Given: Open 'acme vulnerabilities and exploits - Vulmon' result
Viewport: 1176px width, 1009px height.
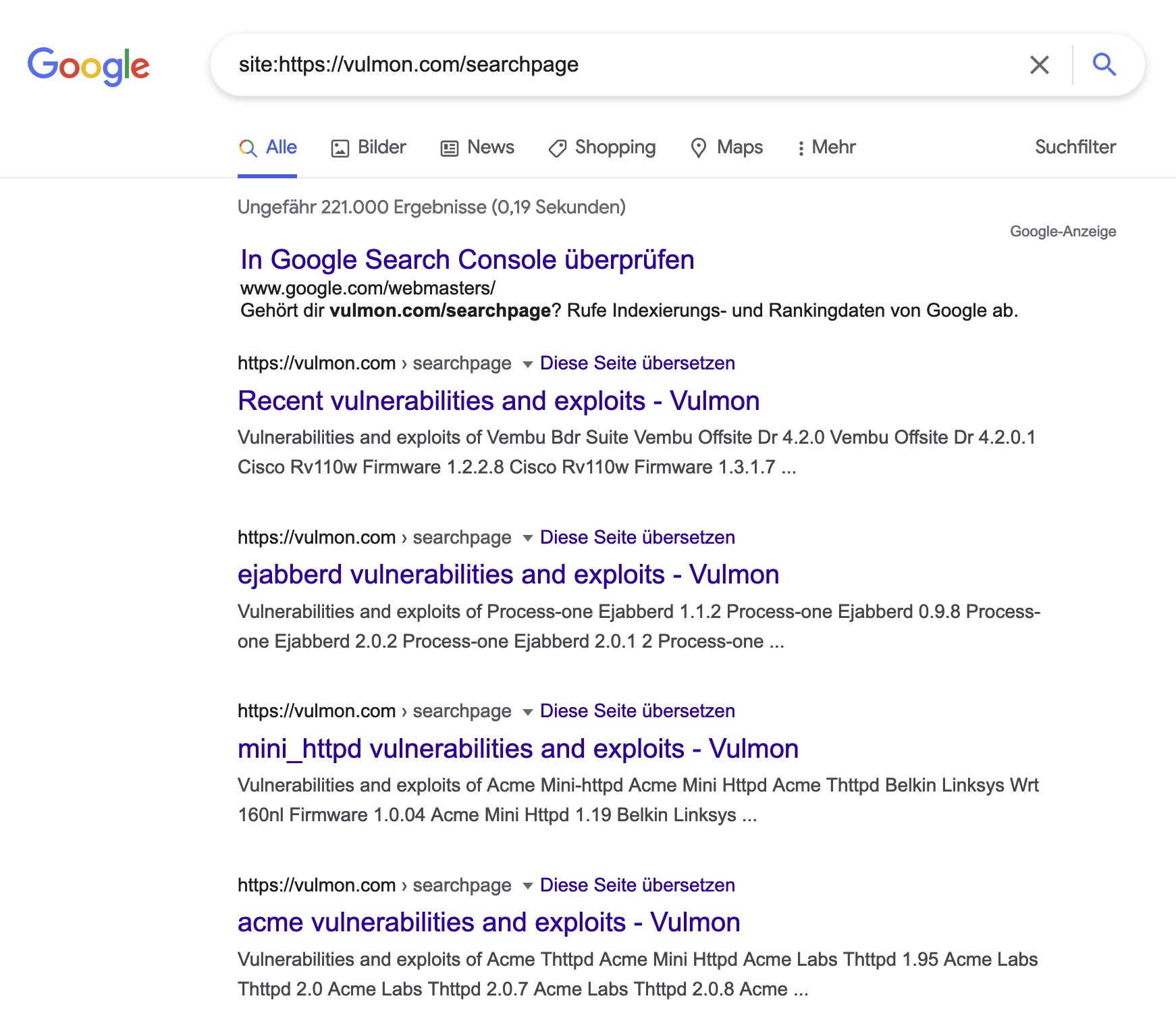Looking at the screenshot, I should pyautogui.click(x=489, y=923).
